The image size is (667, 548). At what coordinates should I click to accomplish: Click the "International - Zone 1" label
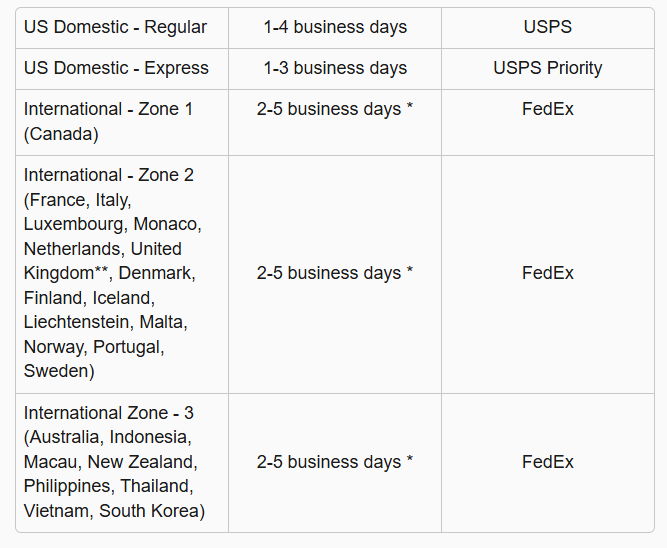[x=109, y=109]
